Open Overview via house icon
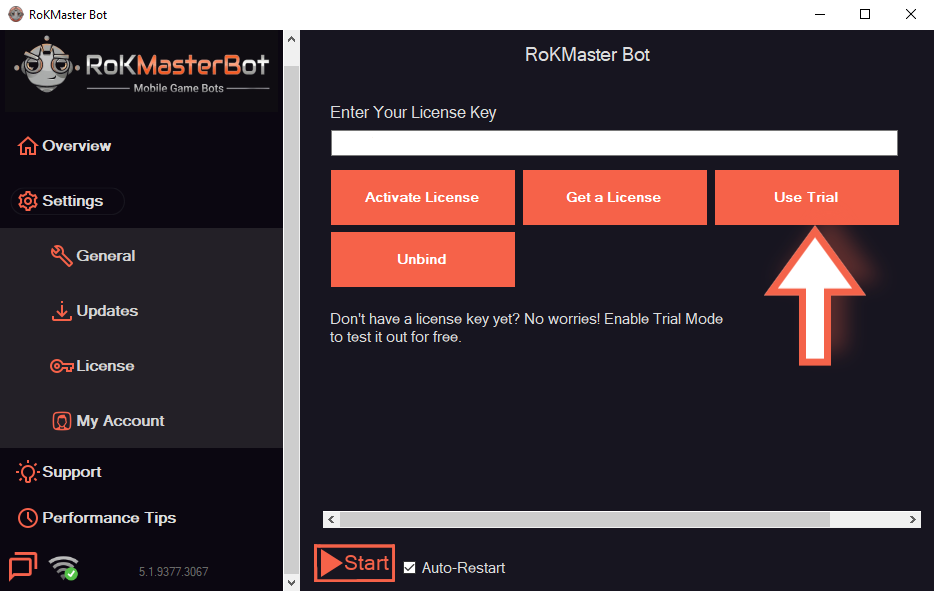This screenshot has height=591, width=934. pyautogui.click(x=27, y=146)
